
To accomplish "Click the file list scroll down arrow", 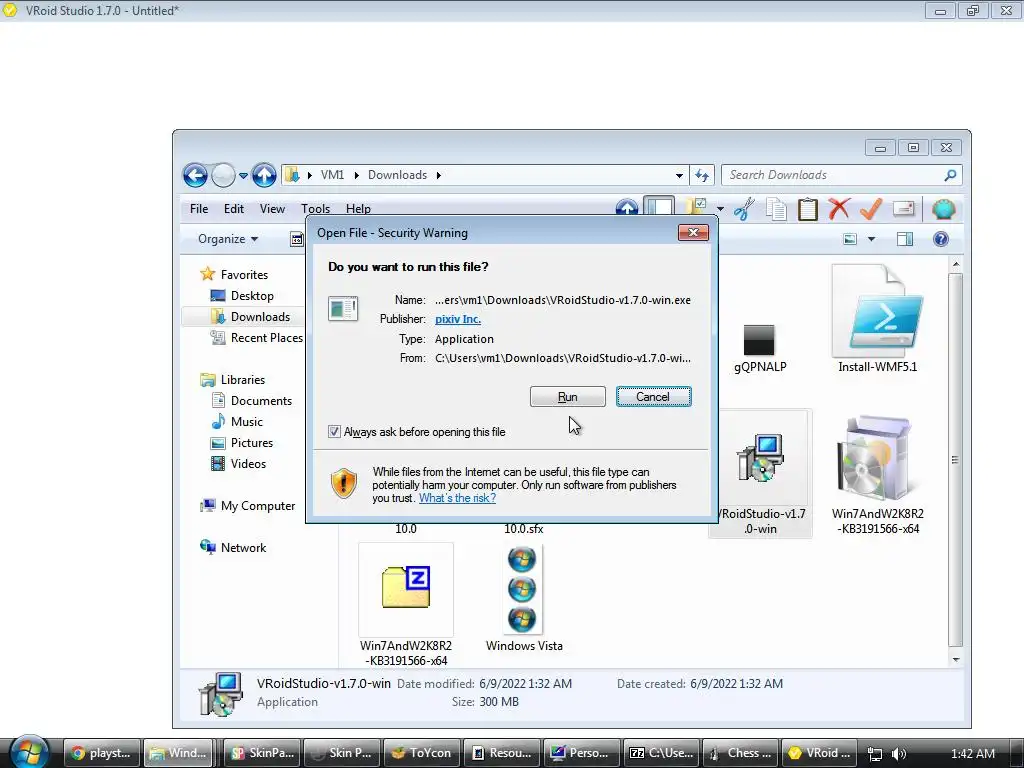I will coord(955,660).
